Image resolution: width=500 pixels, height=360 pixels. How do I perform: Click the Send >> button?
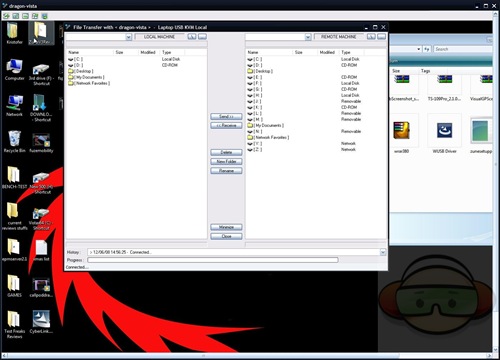[226, 116]
